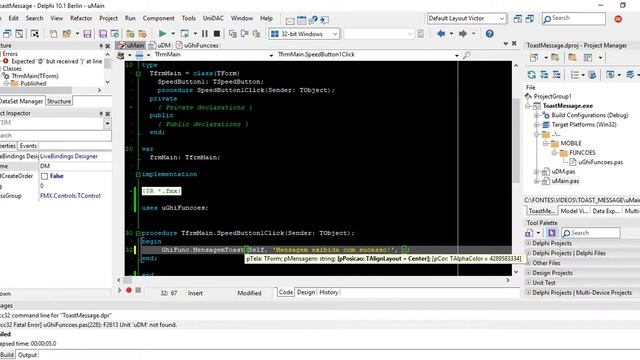Click the Tool Palette Search field
Image resolution: width=640 pixels, height=360 pixels.
pos(591,233)
